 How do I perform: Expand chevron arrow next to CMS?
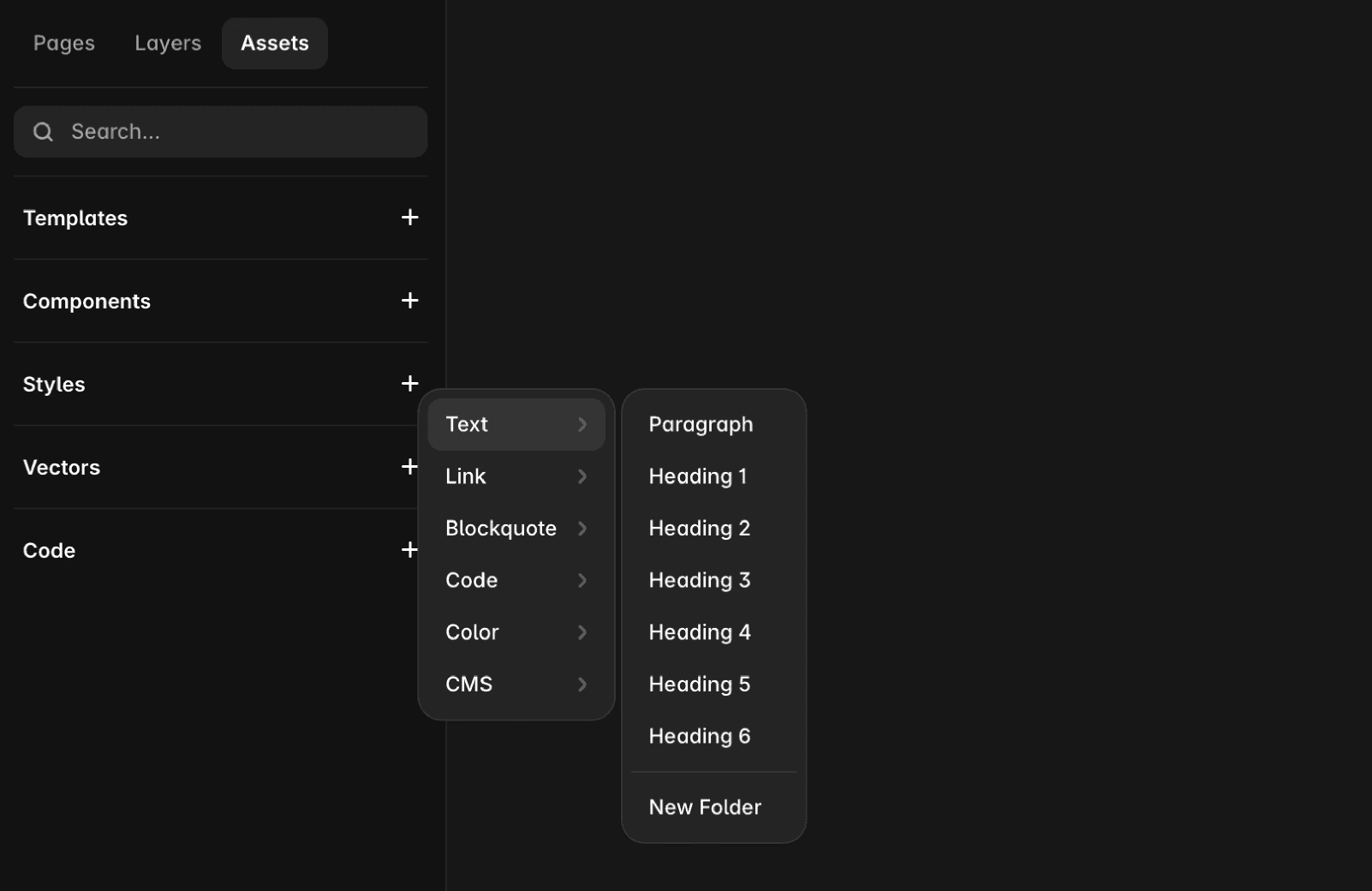[582, 685]
